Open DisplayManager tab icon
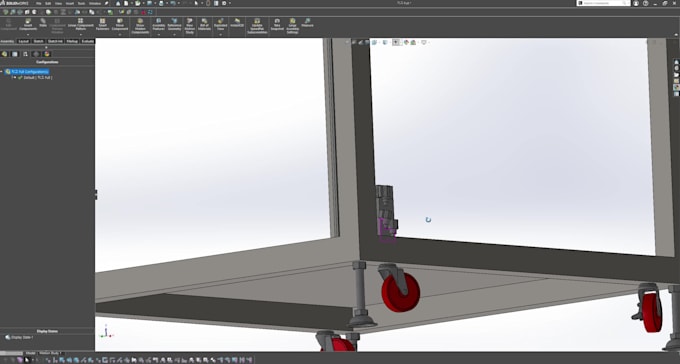 point(47,54)
